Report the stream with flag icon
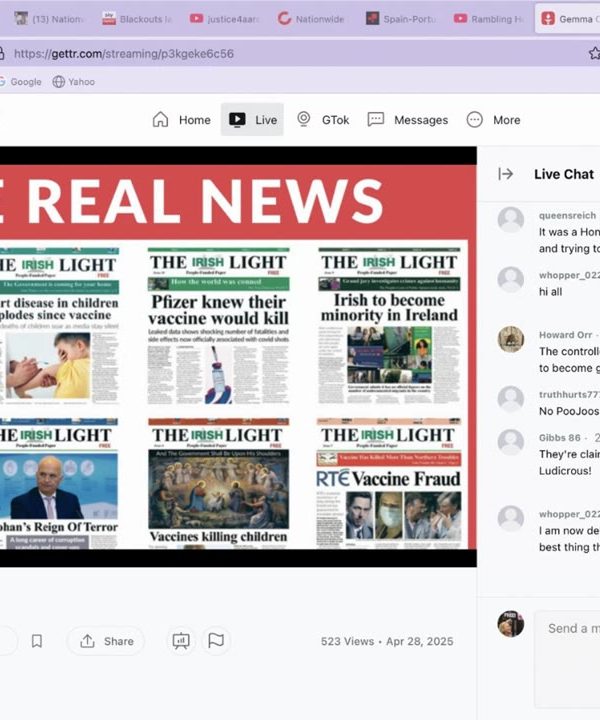The height and width of the screenshot is (720, 600). tap(216, 641)
